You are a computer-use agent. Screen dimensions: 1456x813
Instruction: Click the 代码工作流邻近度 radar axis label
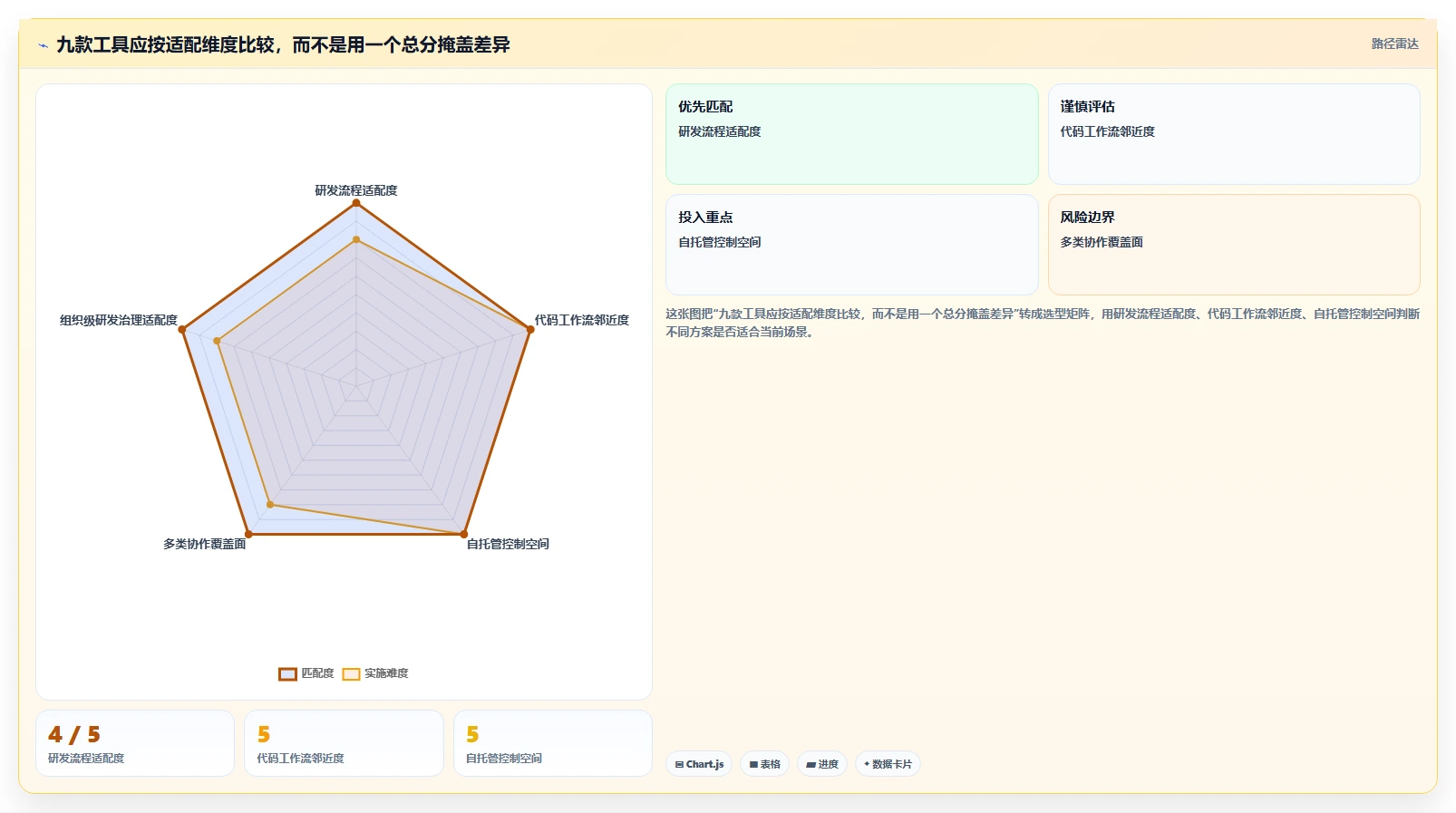click(x=581, y=320)
